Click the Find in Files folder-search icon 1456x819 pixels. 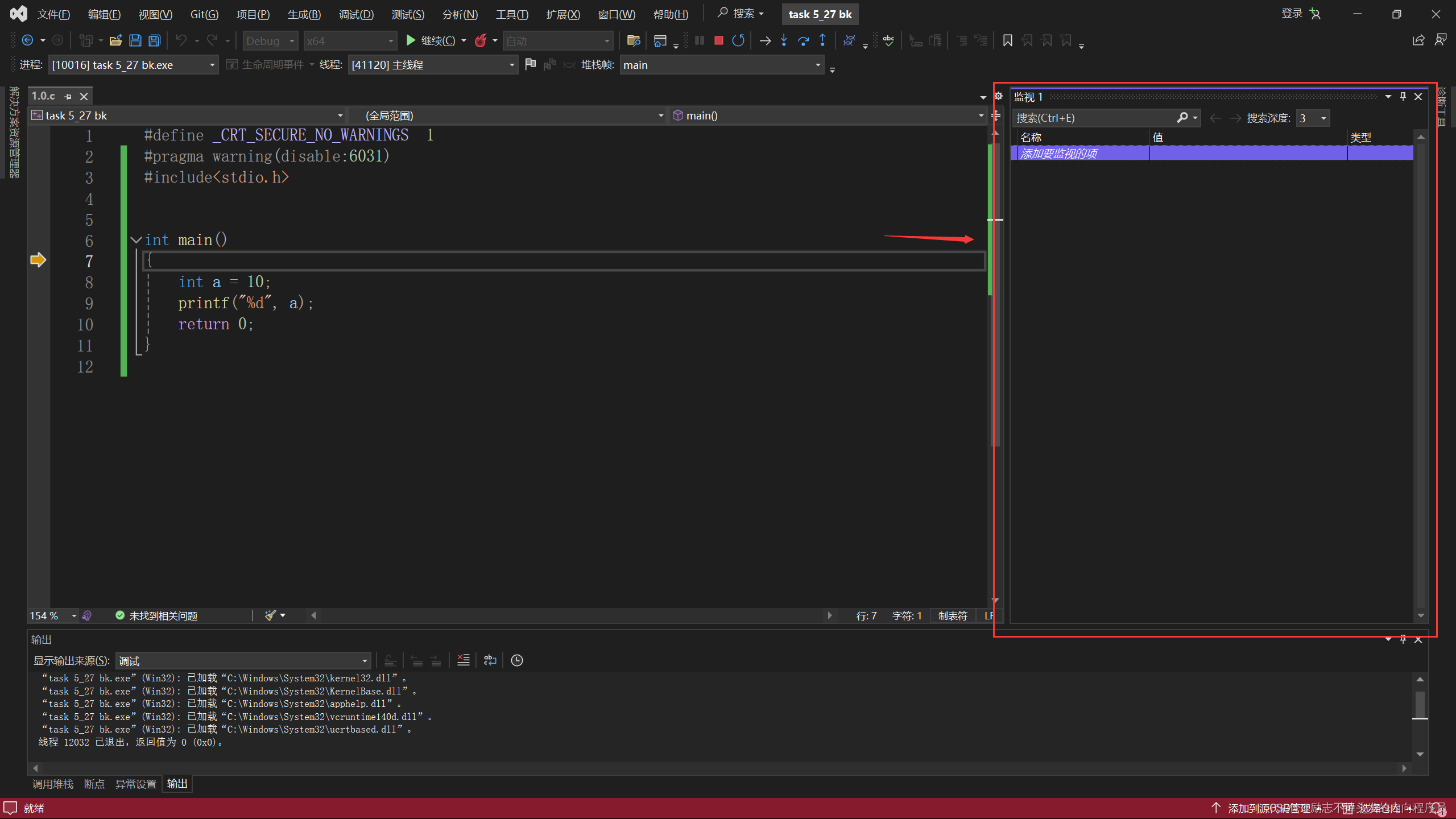point(633,40)
